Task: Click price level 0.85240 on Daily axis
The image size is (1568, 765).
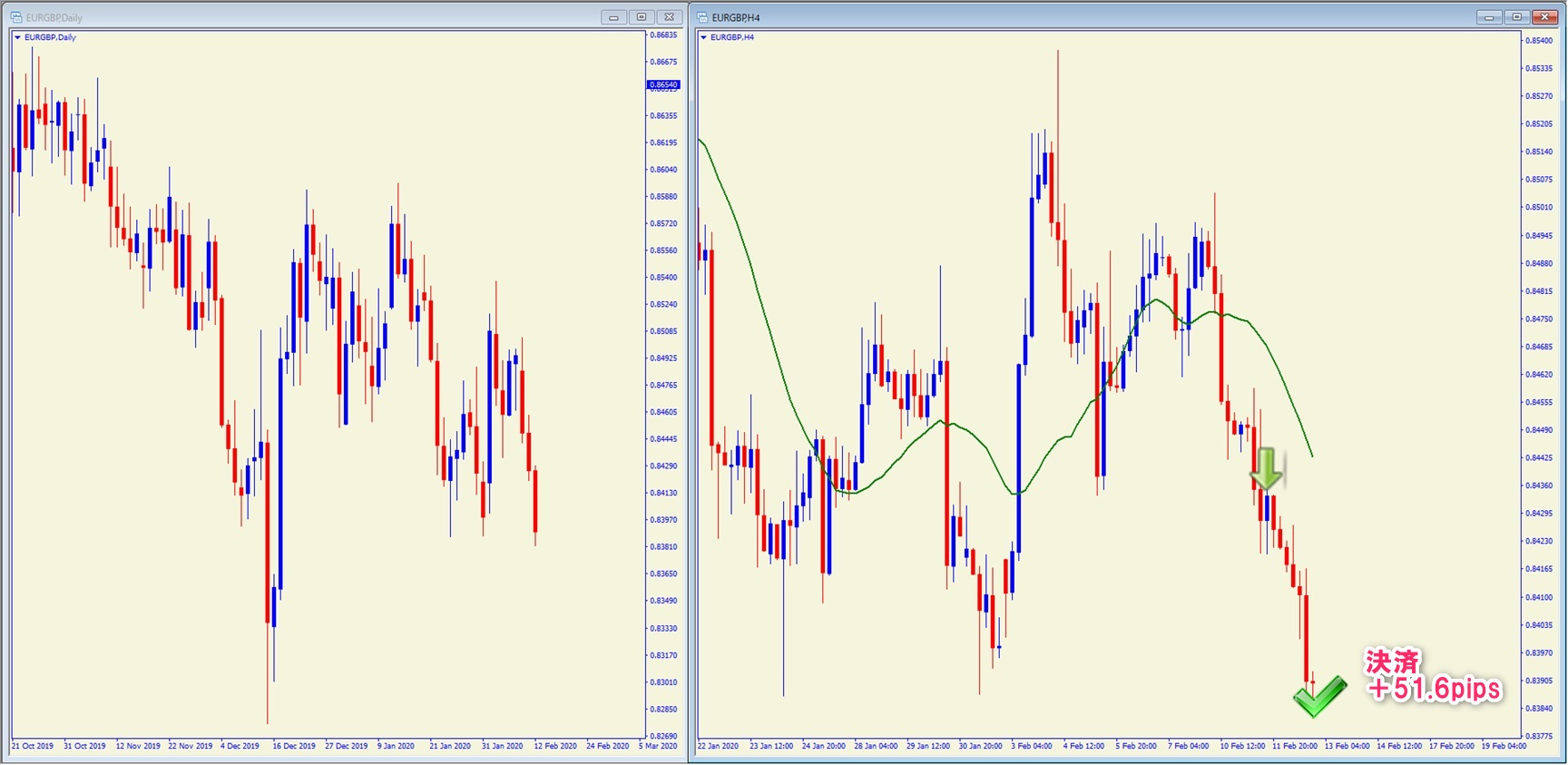Action: point(663,304)
